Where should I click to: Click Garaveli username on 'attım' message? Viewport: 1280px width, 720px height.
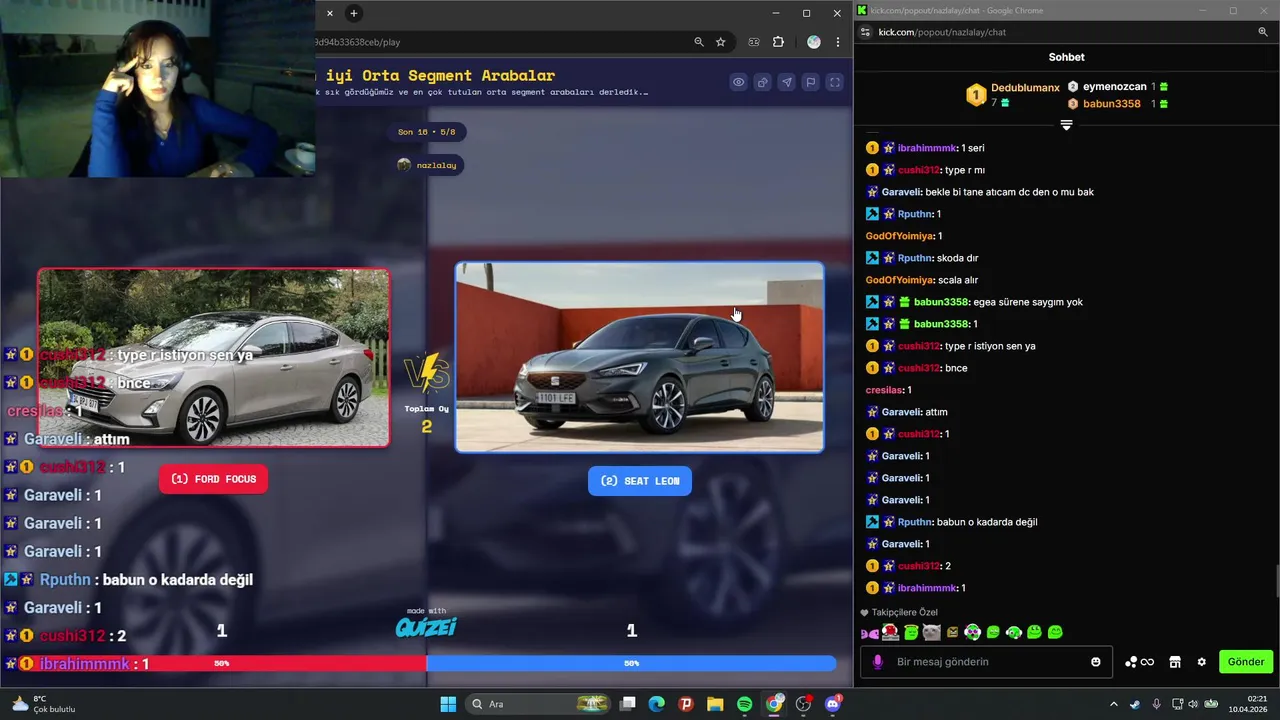901,412
